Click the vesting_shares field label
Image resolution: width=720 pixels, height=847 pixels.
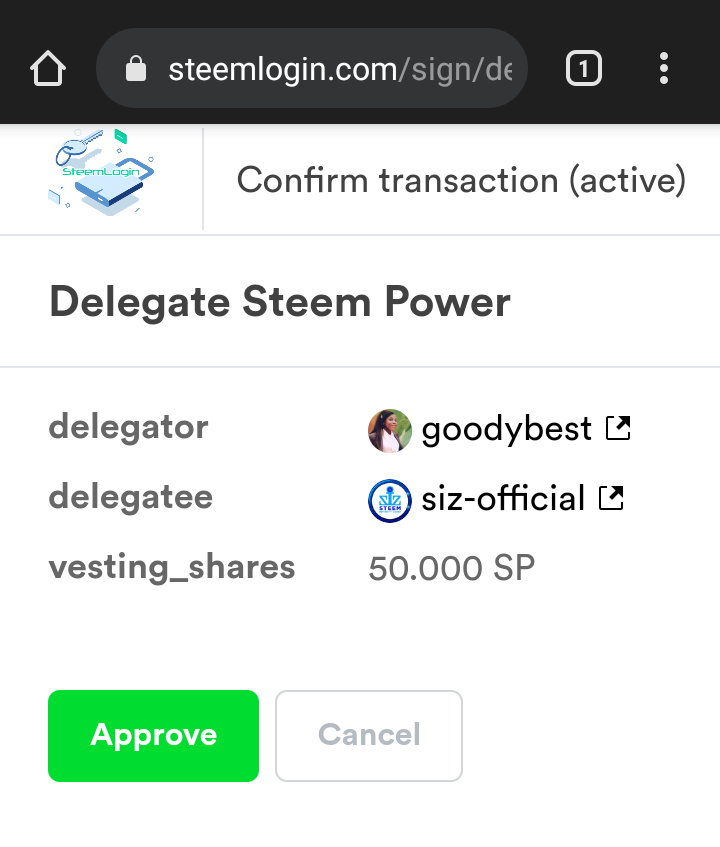point(172,567)
